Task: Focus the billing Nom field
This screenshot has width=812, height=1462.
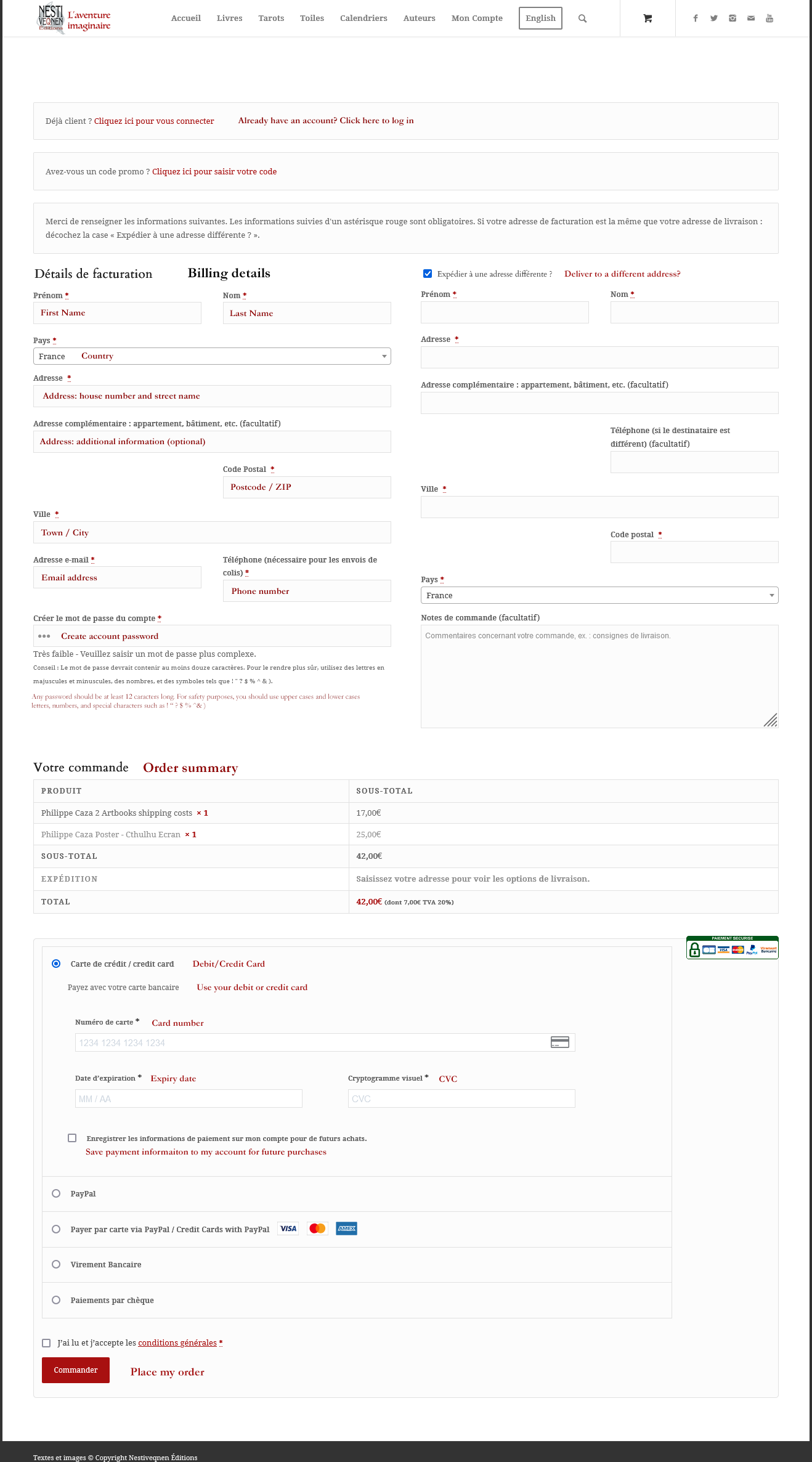Action: coord(307,313)
